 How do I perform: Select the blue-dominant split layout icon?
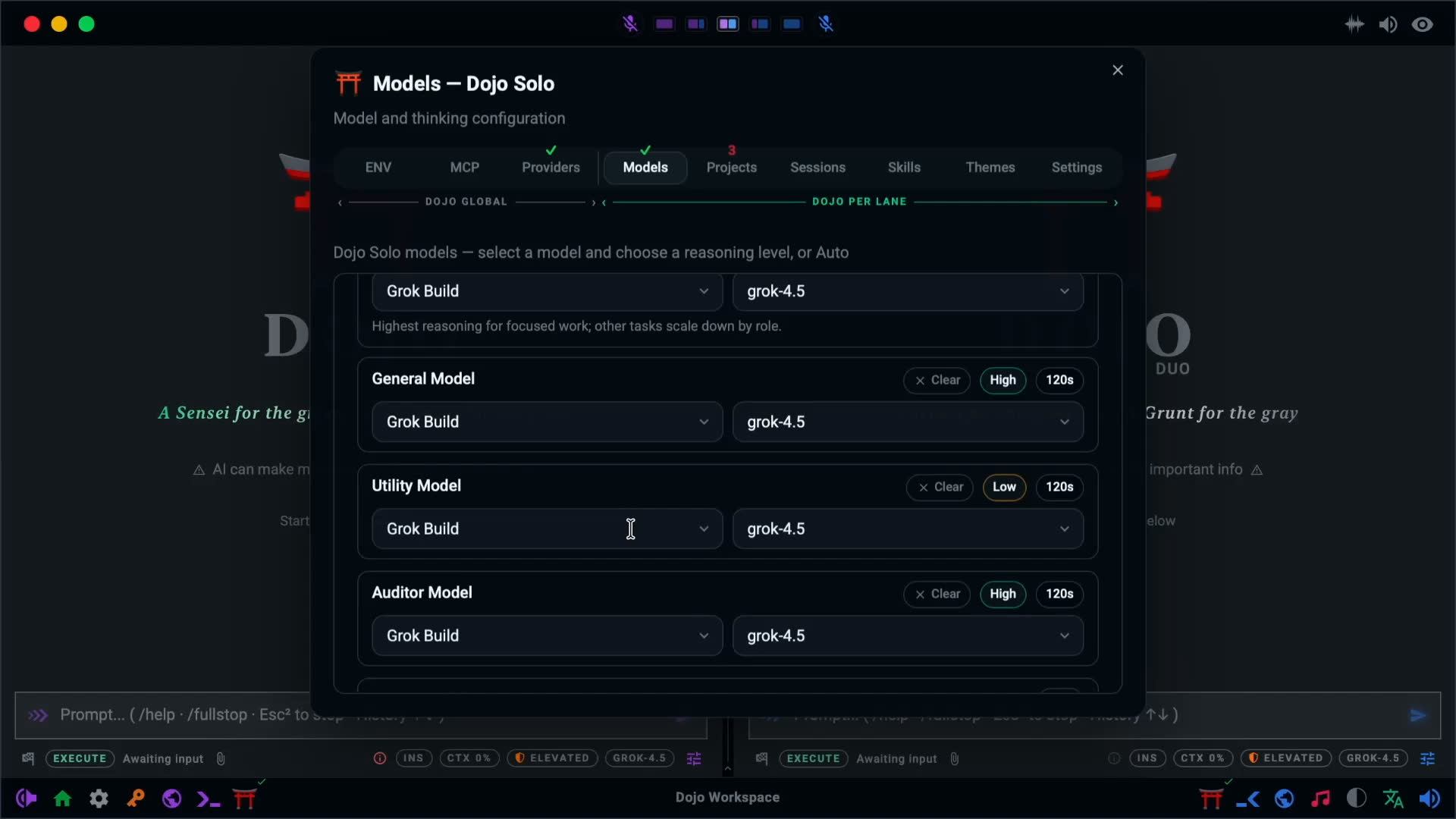[760, 24]
